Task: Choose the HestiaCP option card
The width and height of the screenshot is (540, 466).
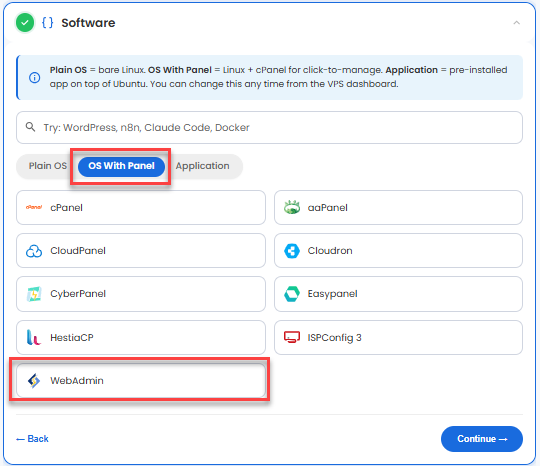Action: click(141, 338)
